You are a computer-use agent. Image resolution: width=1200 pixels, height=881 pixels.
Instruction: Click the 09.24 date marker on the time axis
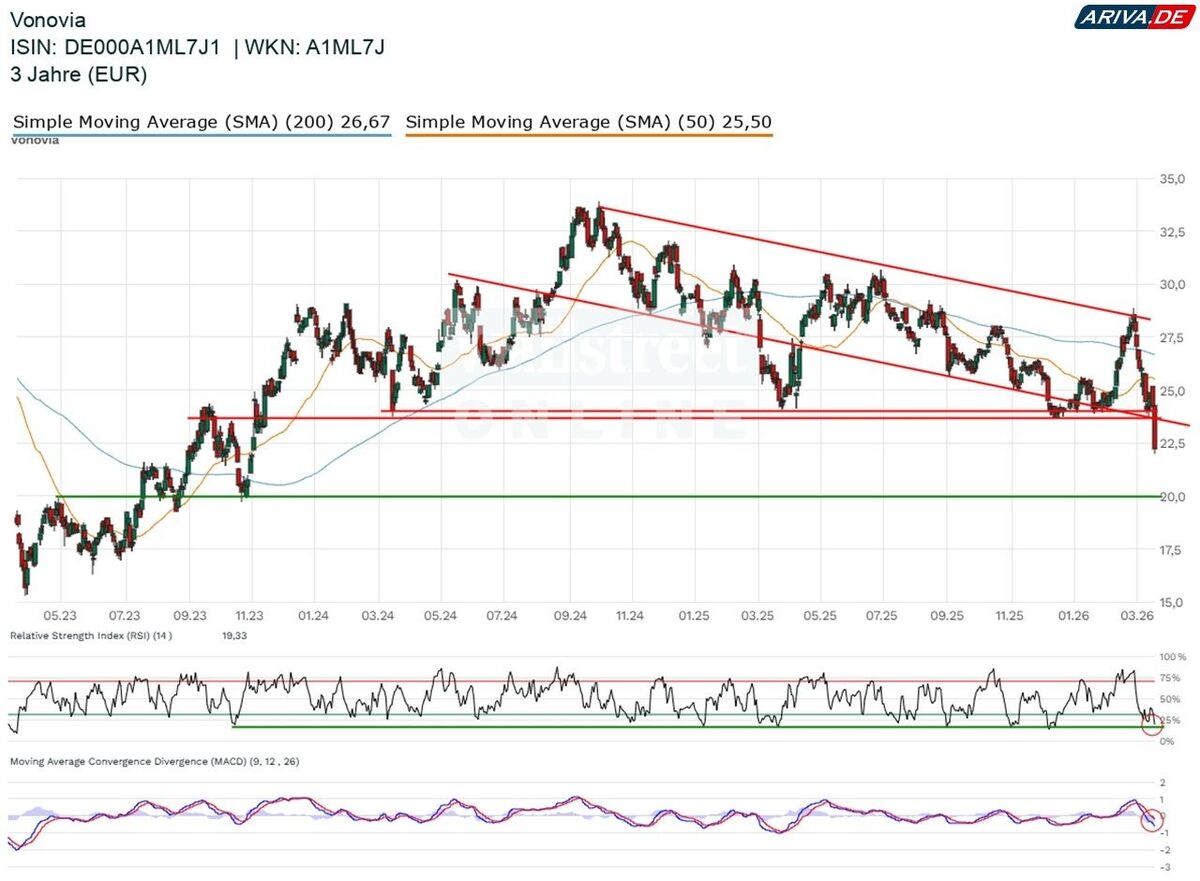point(569,617)
